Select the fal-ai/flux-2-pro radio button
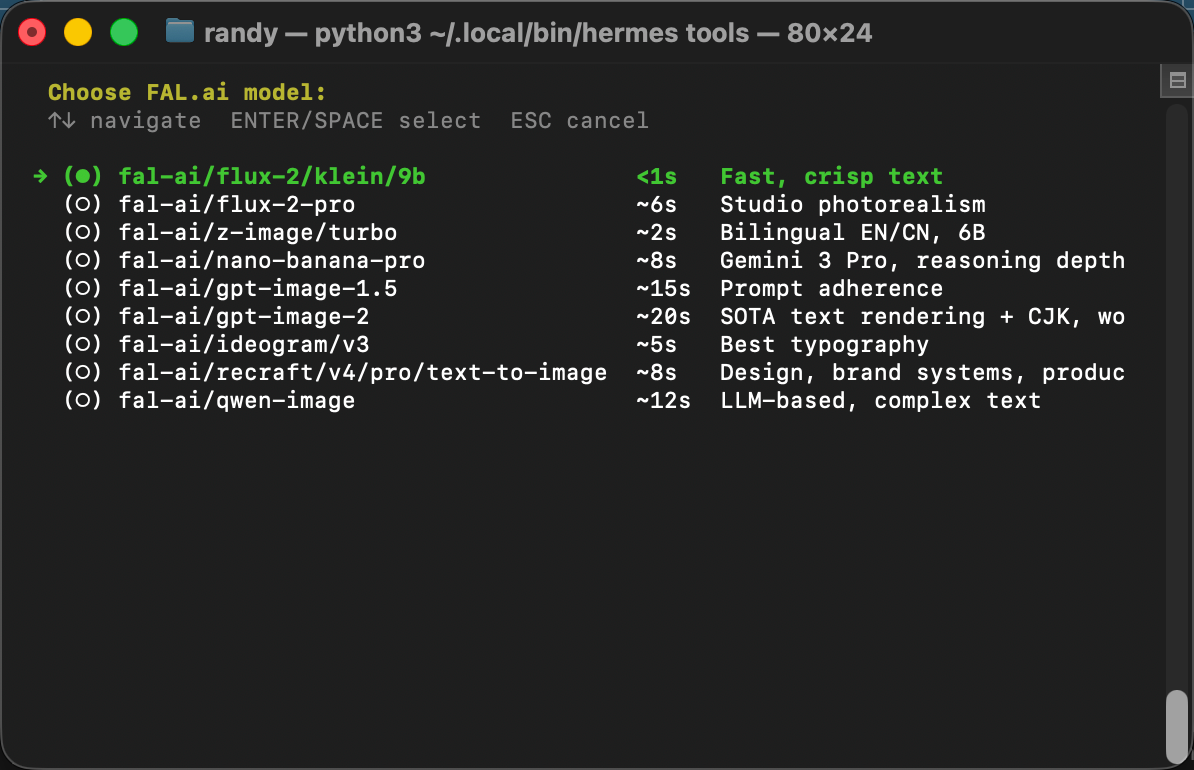 tap(82, 205)
